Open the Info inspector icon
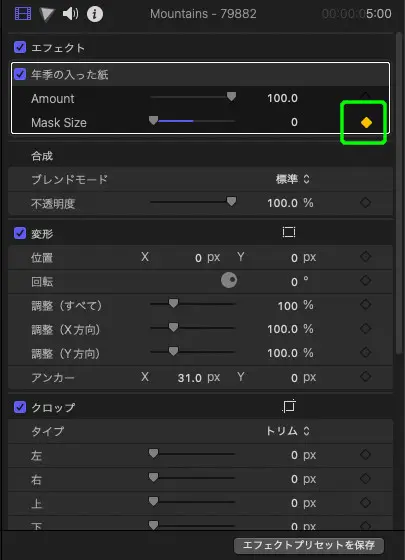The height and width of the screenshot is (560, 405). (x=95, y=14)
